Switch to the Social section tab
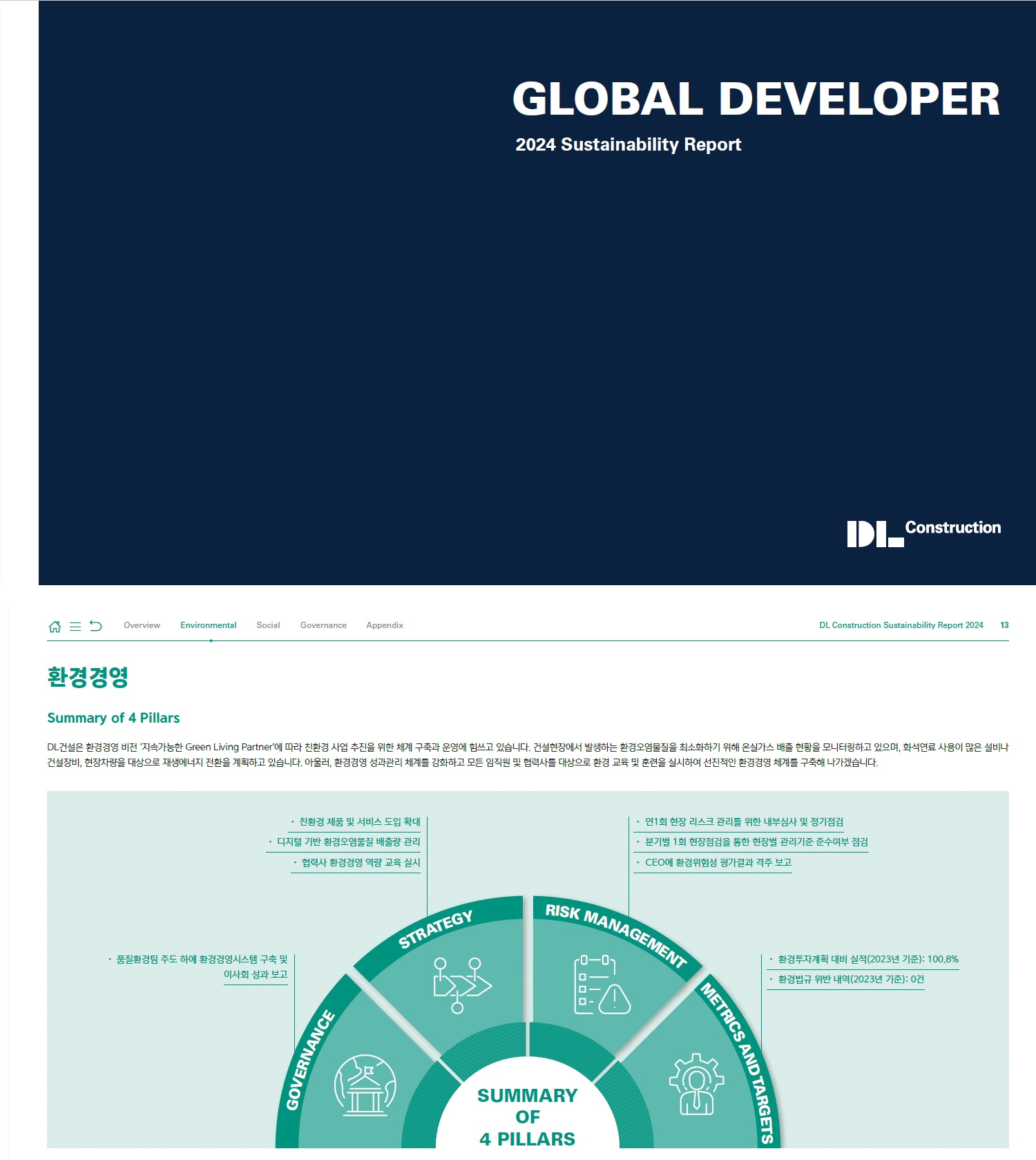This screenshot has width=1036, height=1160. (x=268, y=625)
